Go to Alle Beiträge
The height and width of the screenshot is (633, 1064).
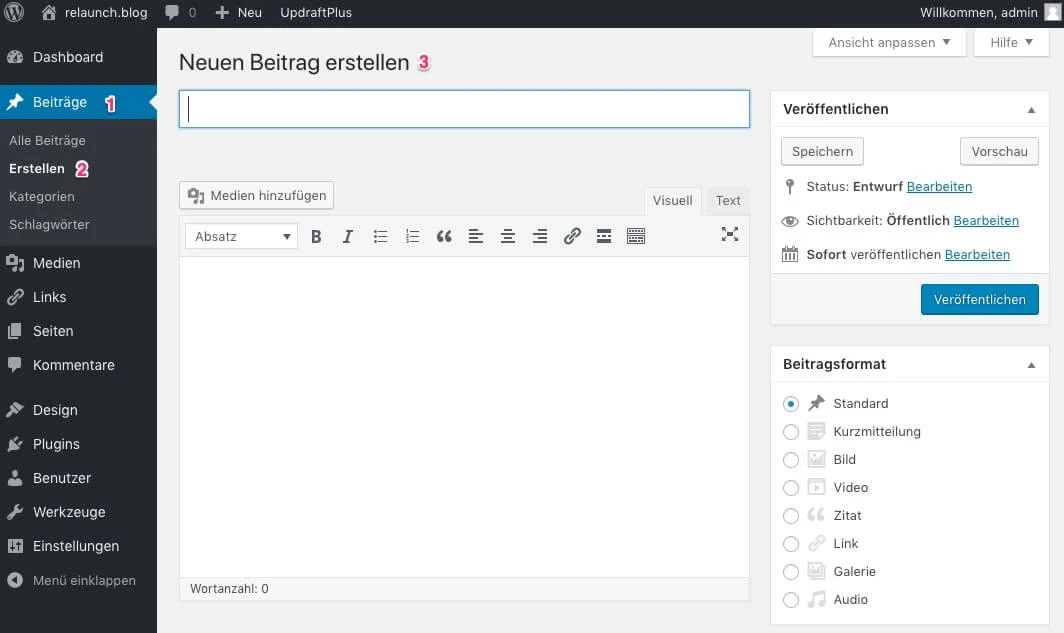coord(48,140)
